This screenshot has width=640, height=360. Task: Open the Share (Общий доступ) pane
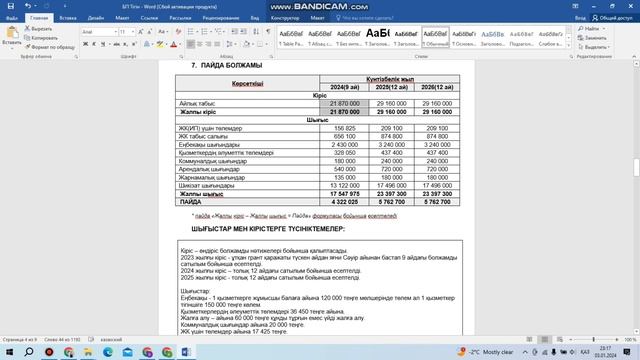coord(612,18)
